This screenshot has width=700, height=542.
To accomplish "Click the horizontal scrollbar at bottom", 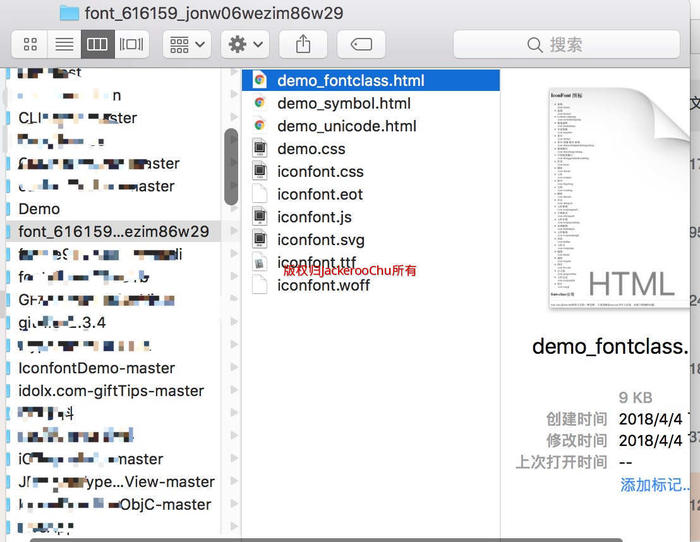I will [x=326, y=540].
